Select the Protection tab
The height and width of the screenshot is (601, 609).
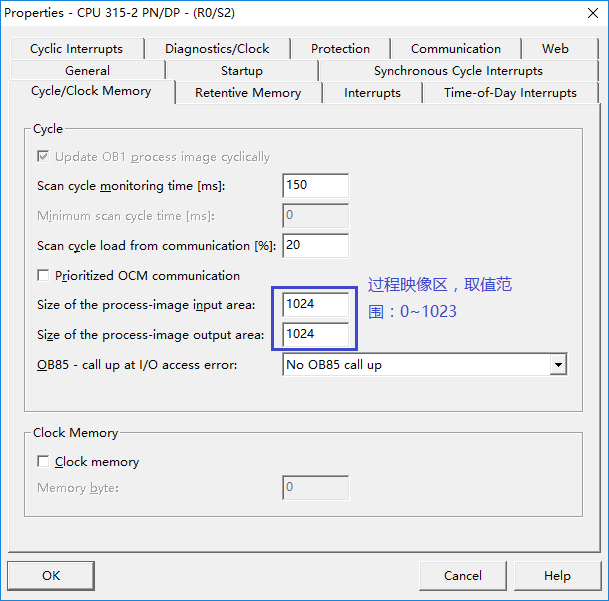[x=340, y=49]
